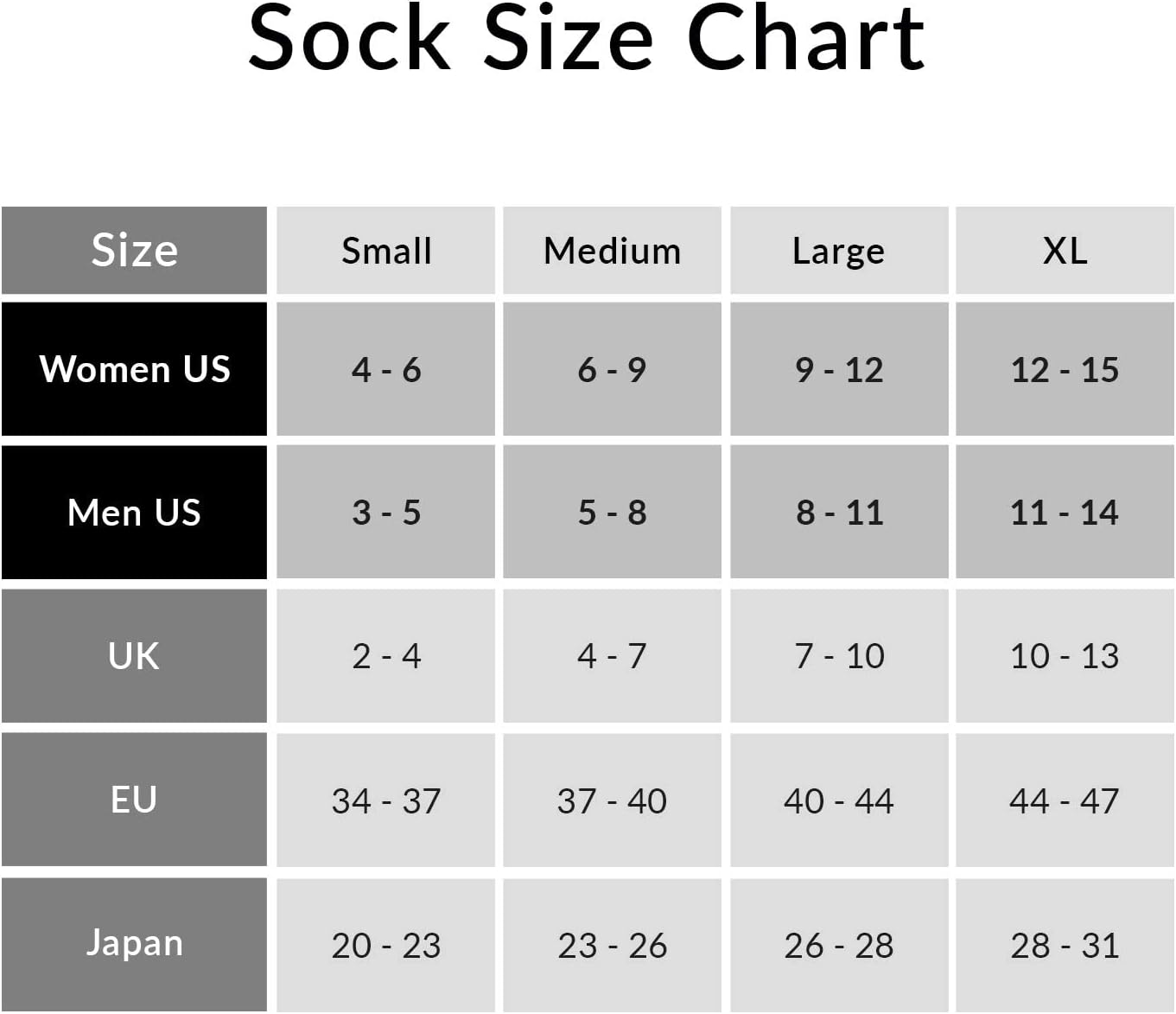Click Women US Small cell 4 - 6
Image resolution: width=1176 pixels, height=1014 pixels.
point(385,369)
